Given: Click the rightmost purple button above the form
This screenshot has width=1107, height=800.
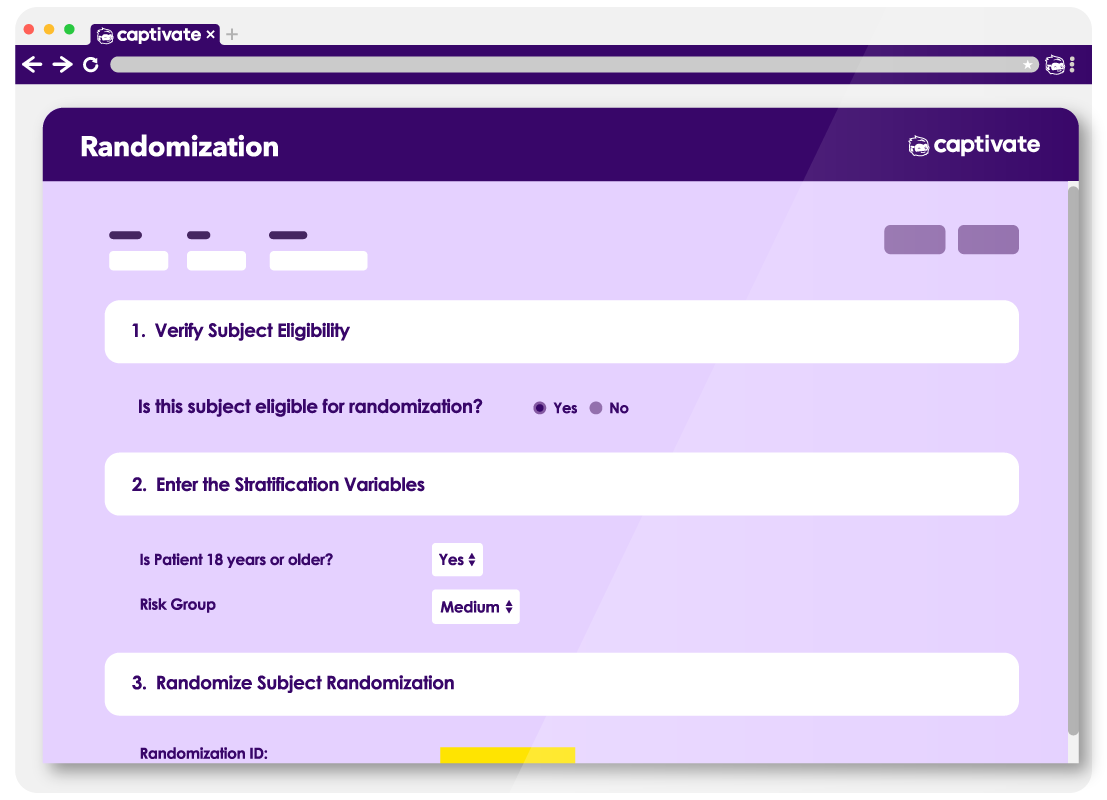Looking at the screenshot, I should (988, 240).
